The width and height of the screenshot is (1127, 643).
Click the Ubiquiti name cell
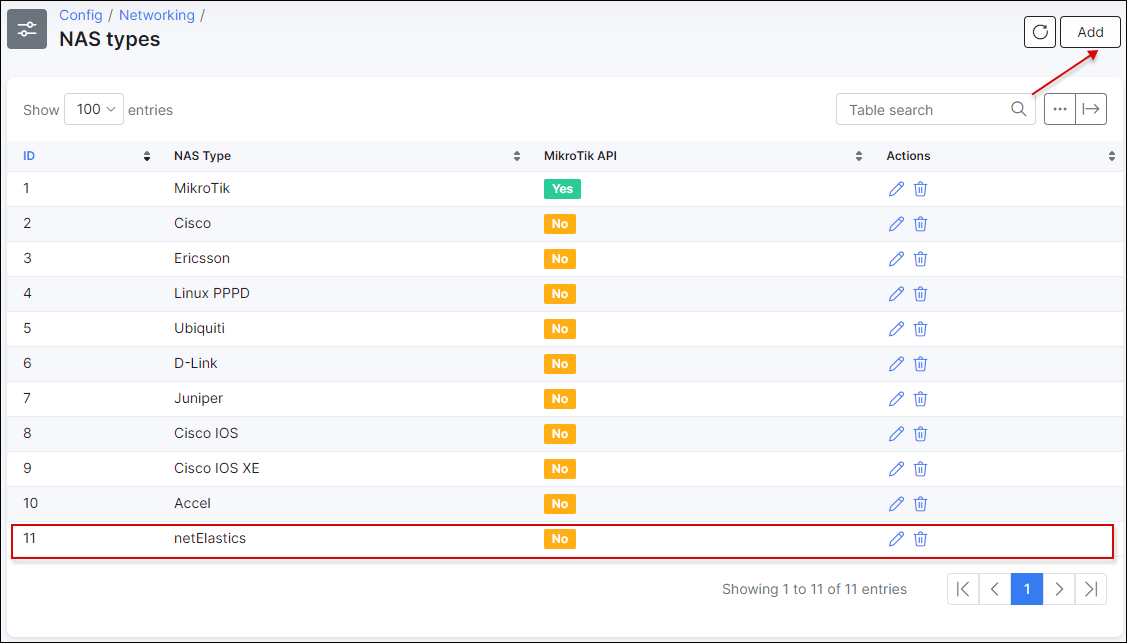tap(199, 328)
